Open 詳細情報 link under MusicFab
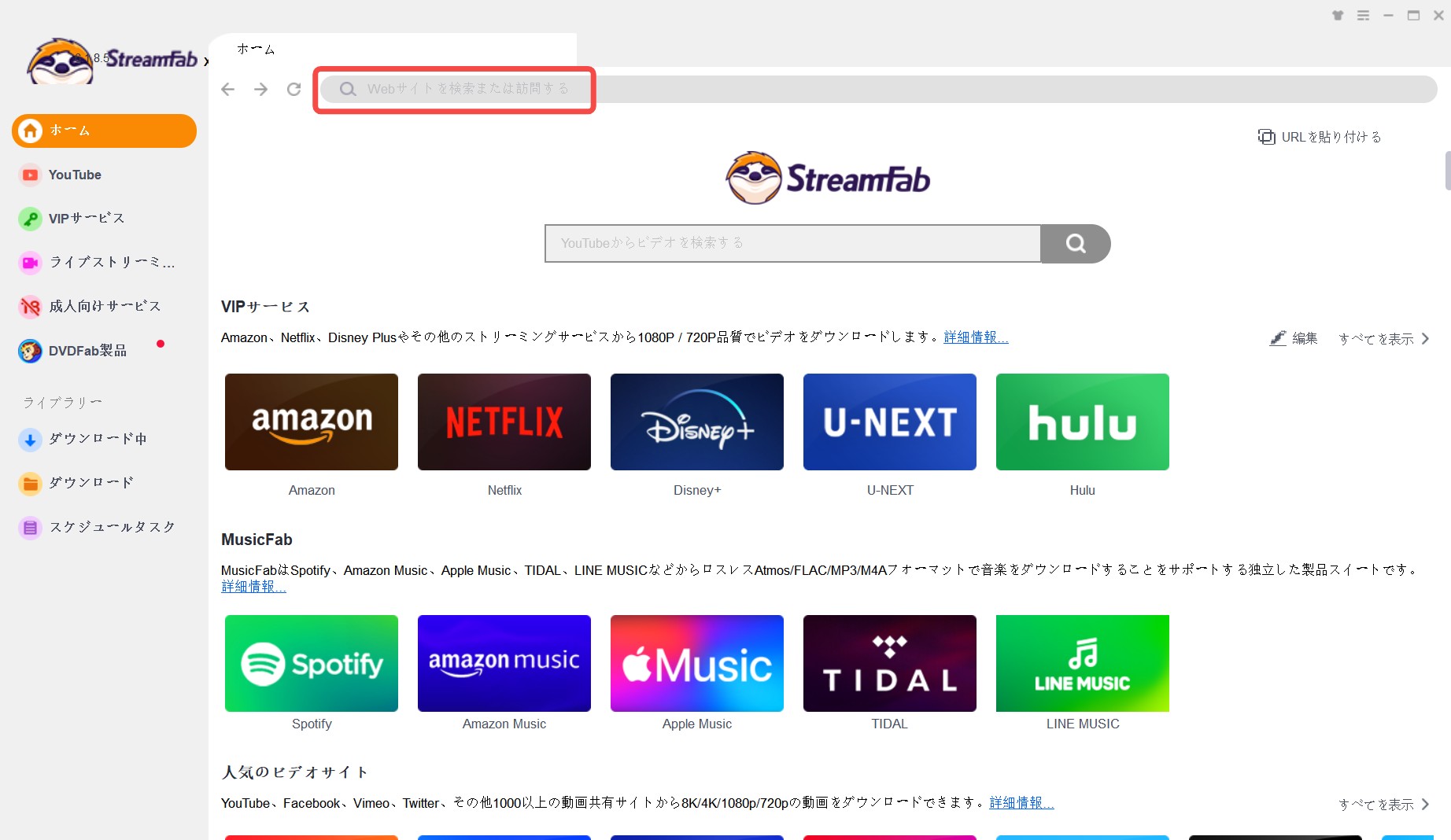1451x840 pixels. (253, 586)
